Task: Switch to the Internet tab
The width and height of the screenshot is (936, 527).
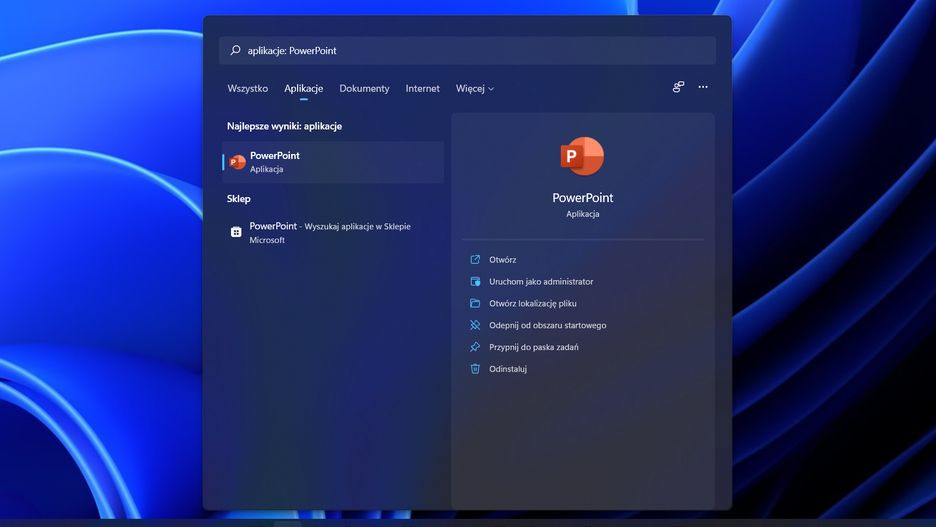Action: tap(423, 88)
